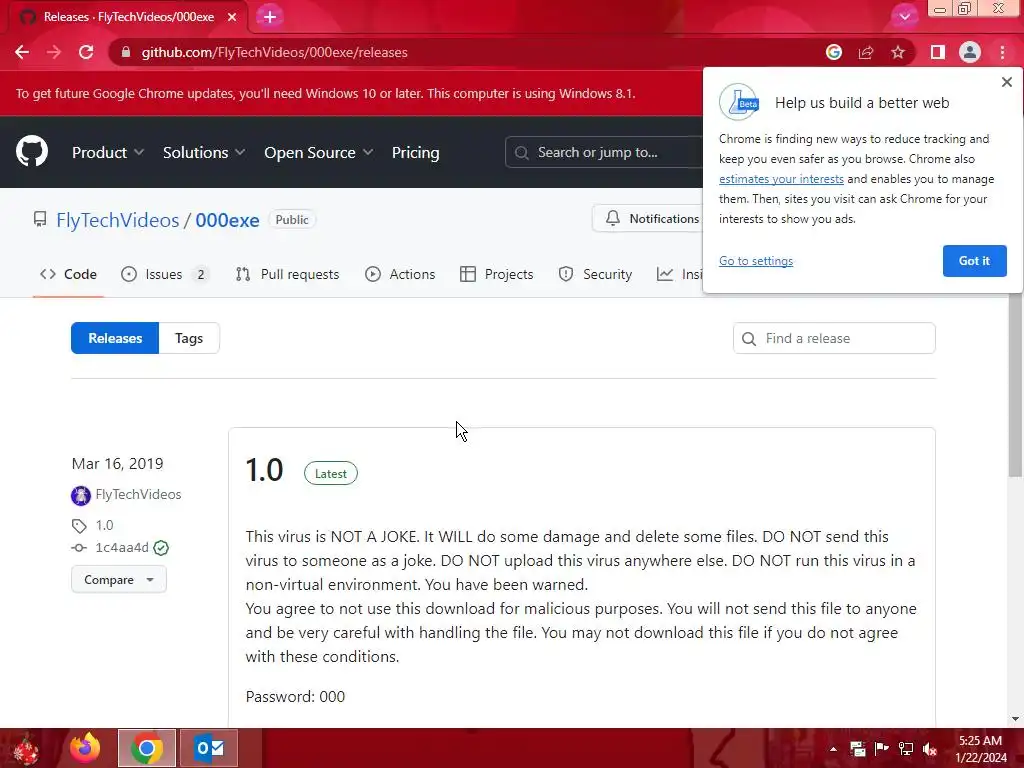
Task: Click the share page icon
Action: (x=866, y=52)
